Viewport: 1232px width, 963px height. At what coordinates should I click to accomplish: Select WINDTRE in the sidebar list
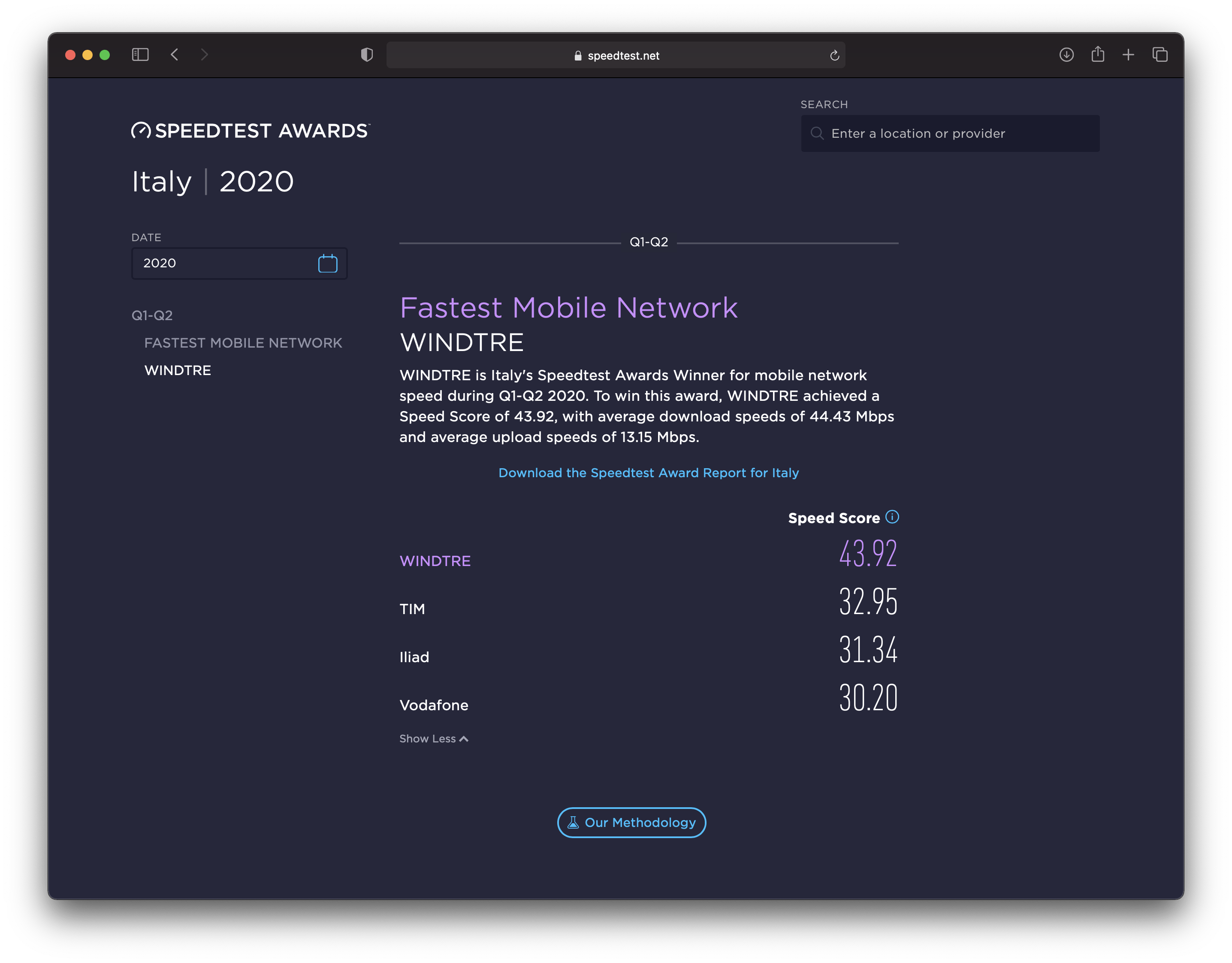pyautogui.click(x=178, y=370)
